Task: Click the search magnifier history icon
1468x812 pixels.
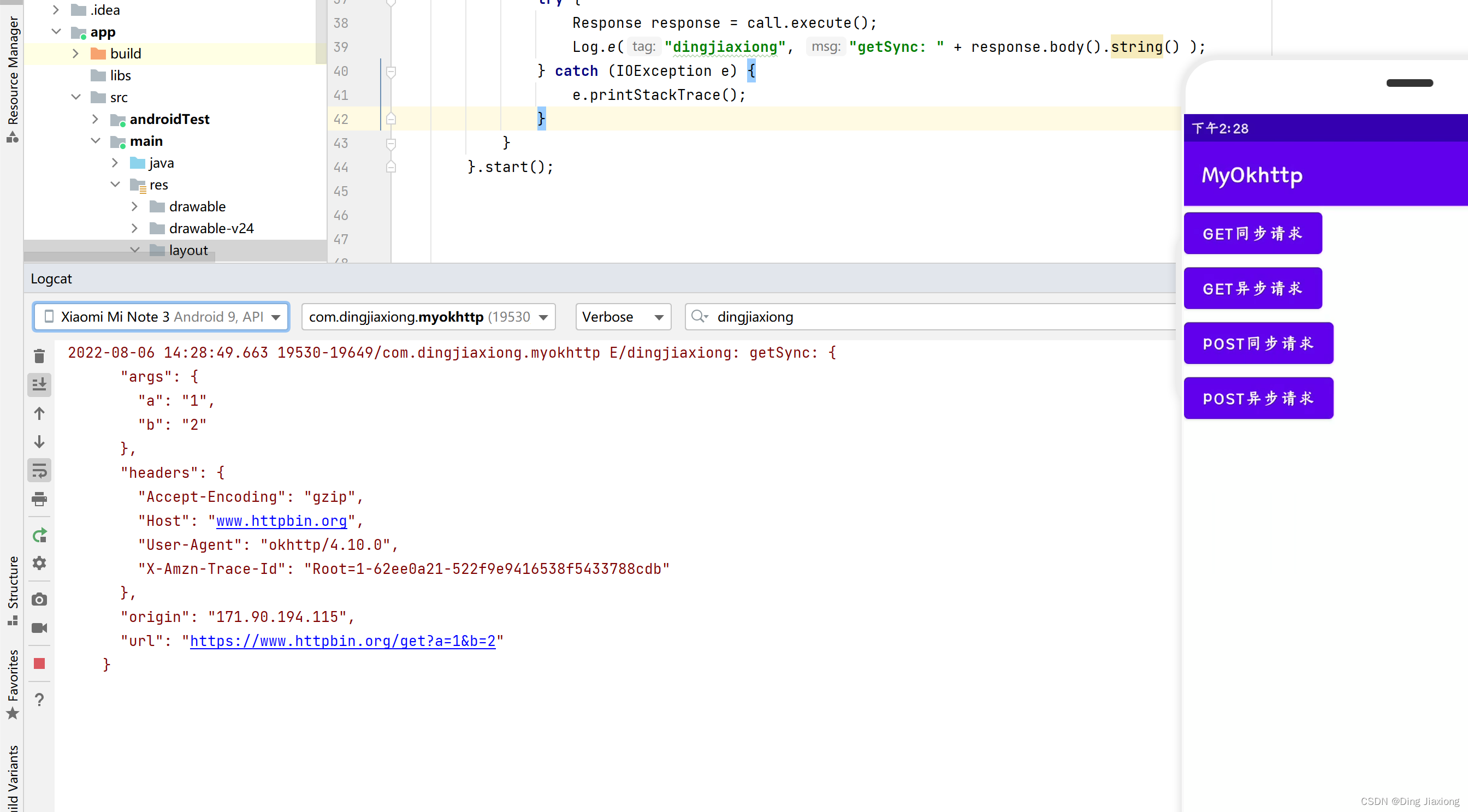Action: pos(699,316)
